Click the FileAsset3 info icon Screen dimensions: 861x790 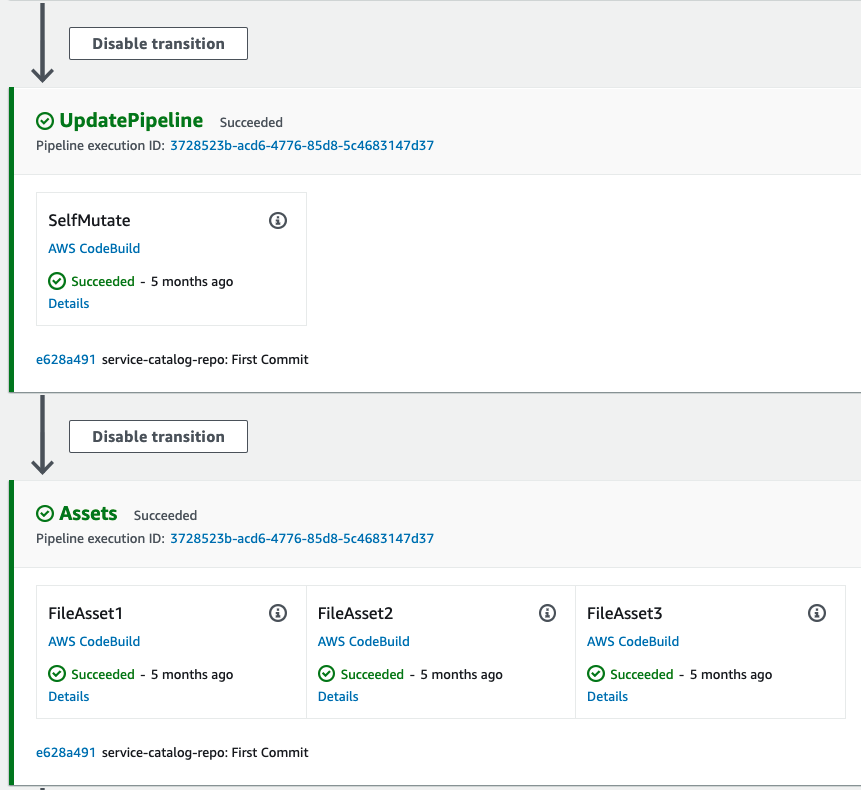tap(817, 613)
